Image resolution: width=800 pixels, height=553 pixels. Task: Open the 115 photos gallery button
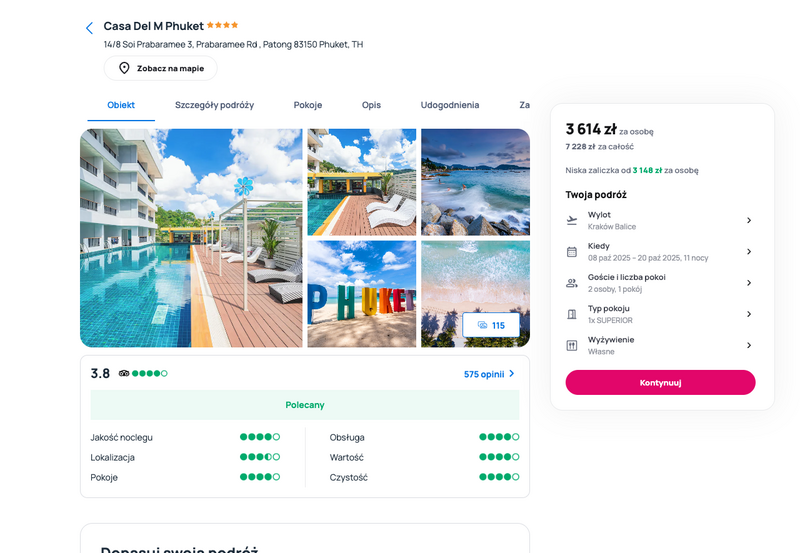pos(491,325)
